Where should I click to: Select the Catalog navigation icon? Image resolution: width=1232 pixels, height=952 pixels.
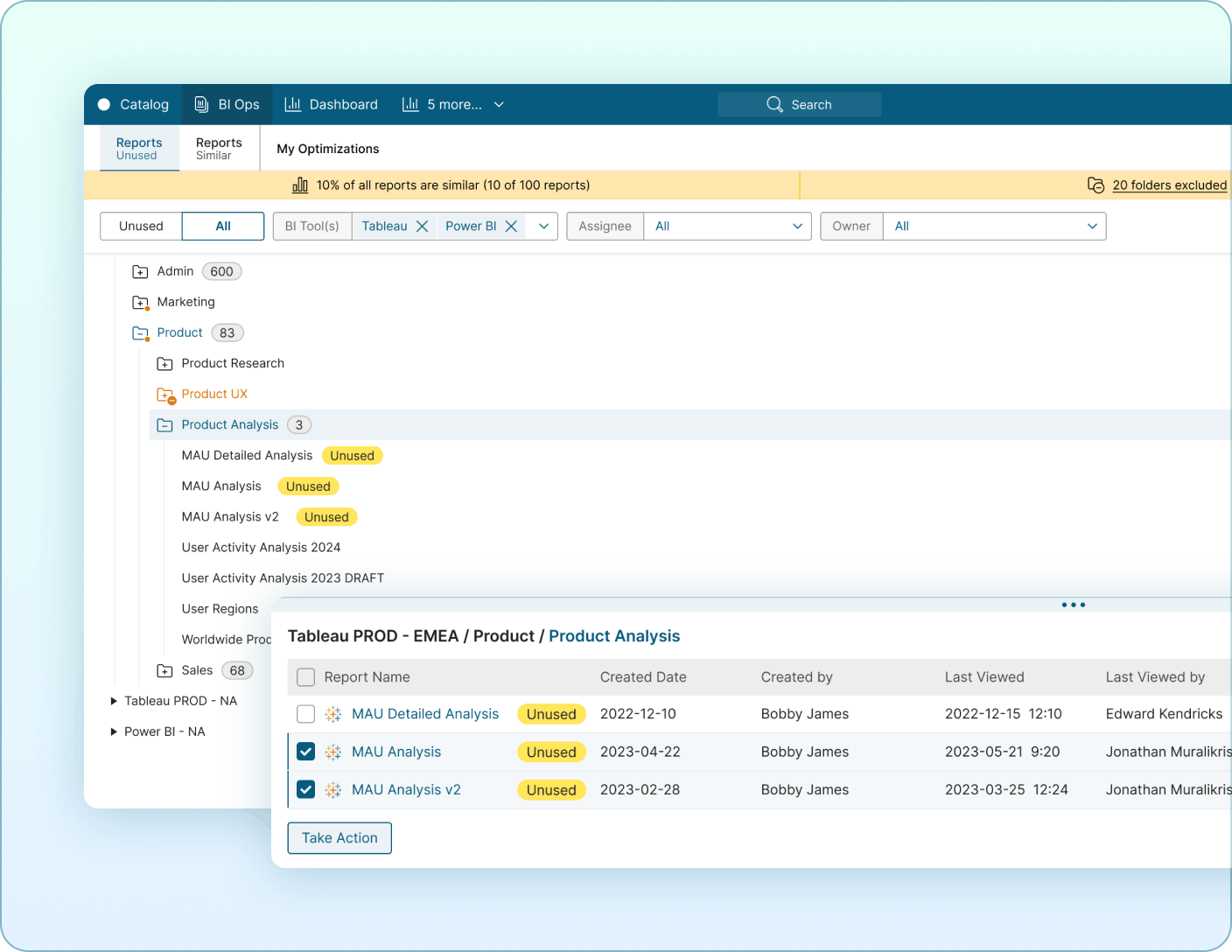tap(104, 104)
